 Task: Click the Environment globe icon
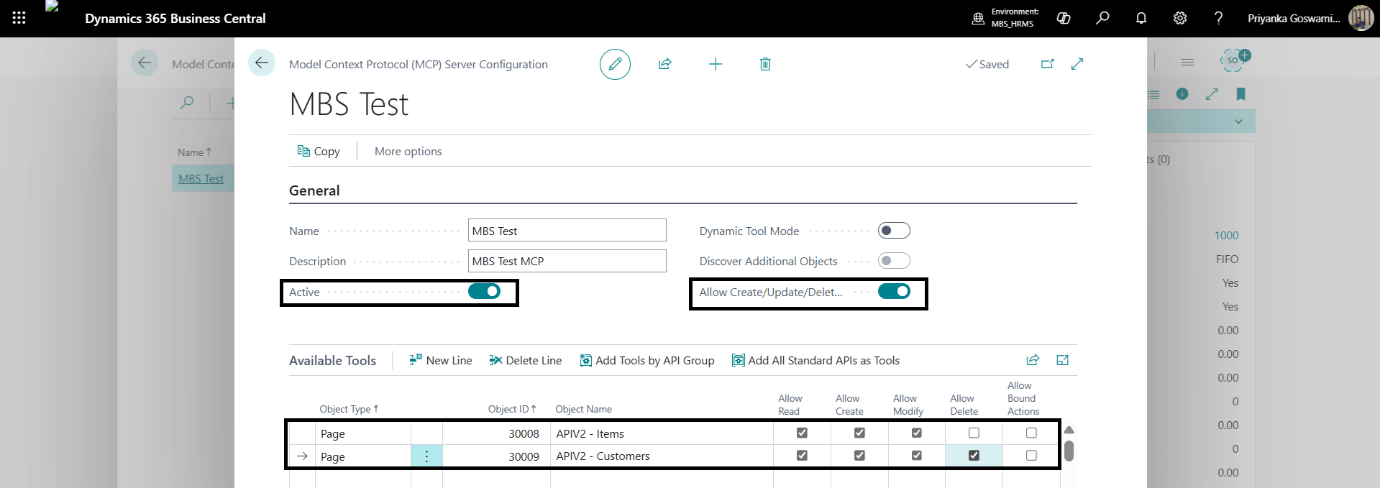coord(977,18)
